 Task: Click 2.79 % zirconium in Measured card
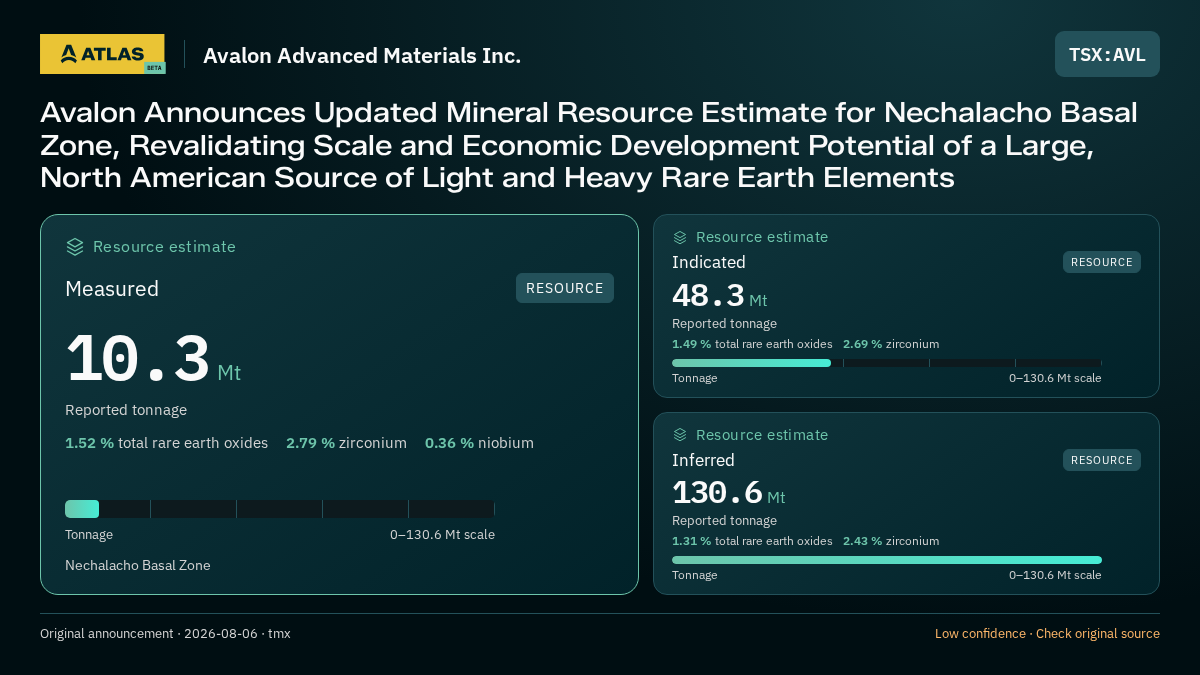(x=346, y=443)
